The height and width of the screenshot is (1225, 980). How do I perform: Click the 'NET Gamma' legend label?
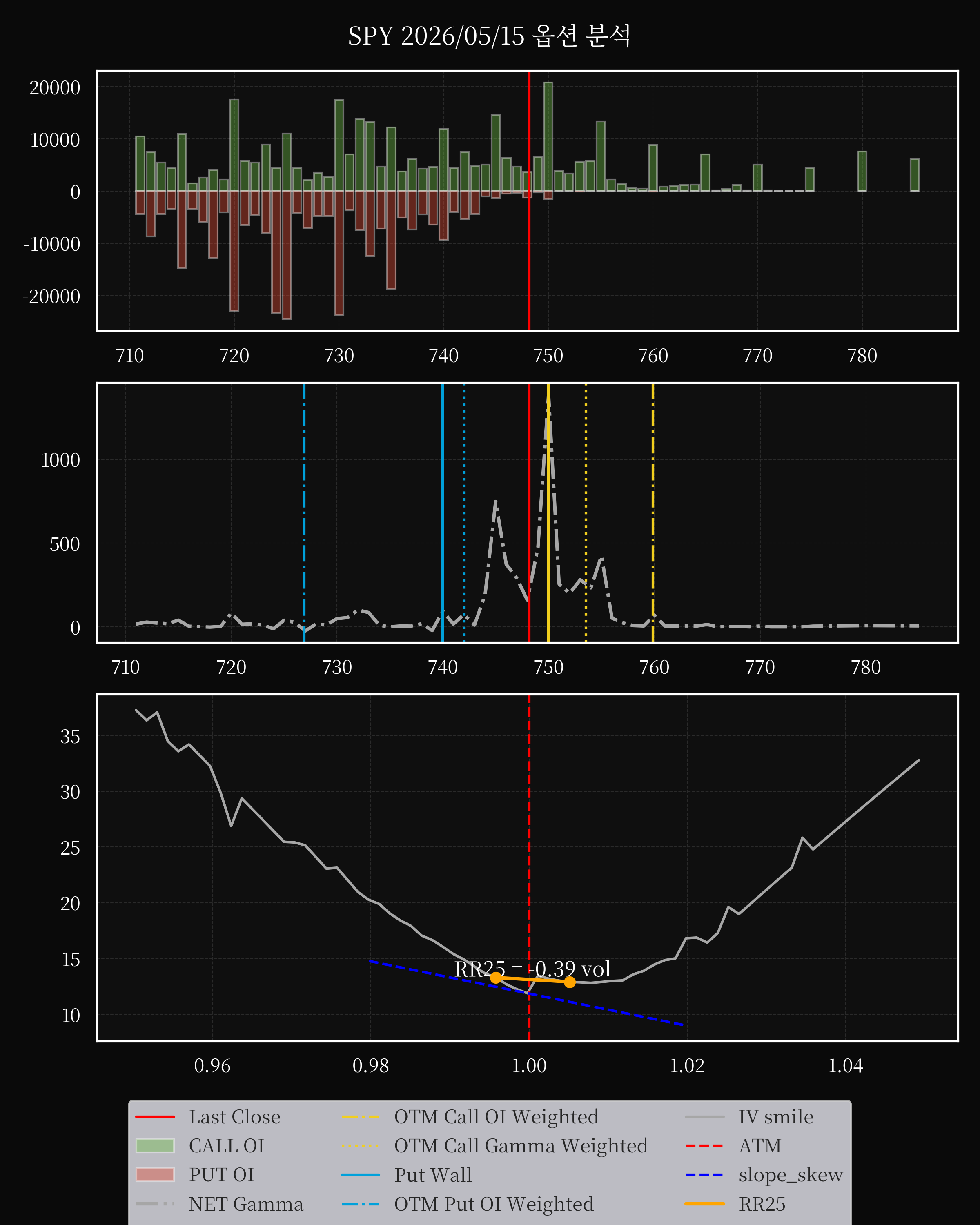(246, 1204)
